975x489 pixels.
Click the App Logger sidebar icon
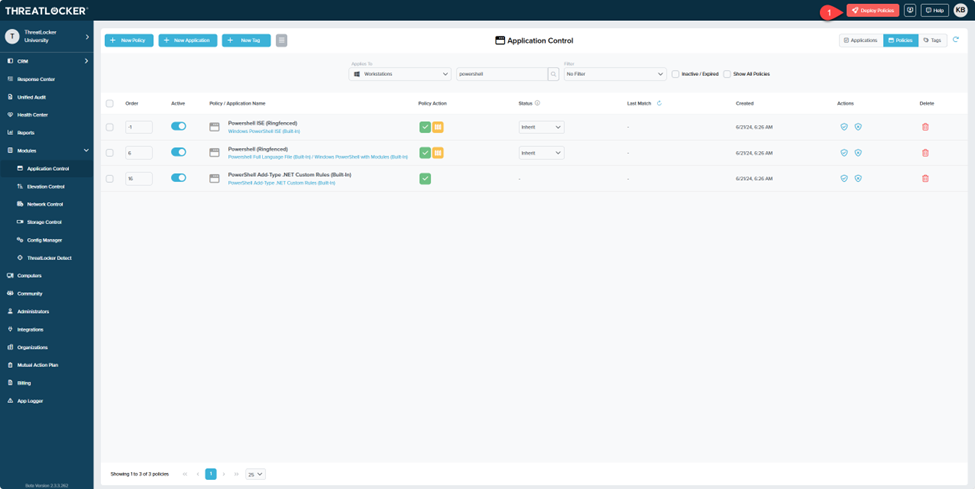10,401
